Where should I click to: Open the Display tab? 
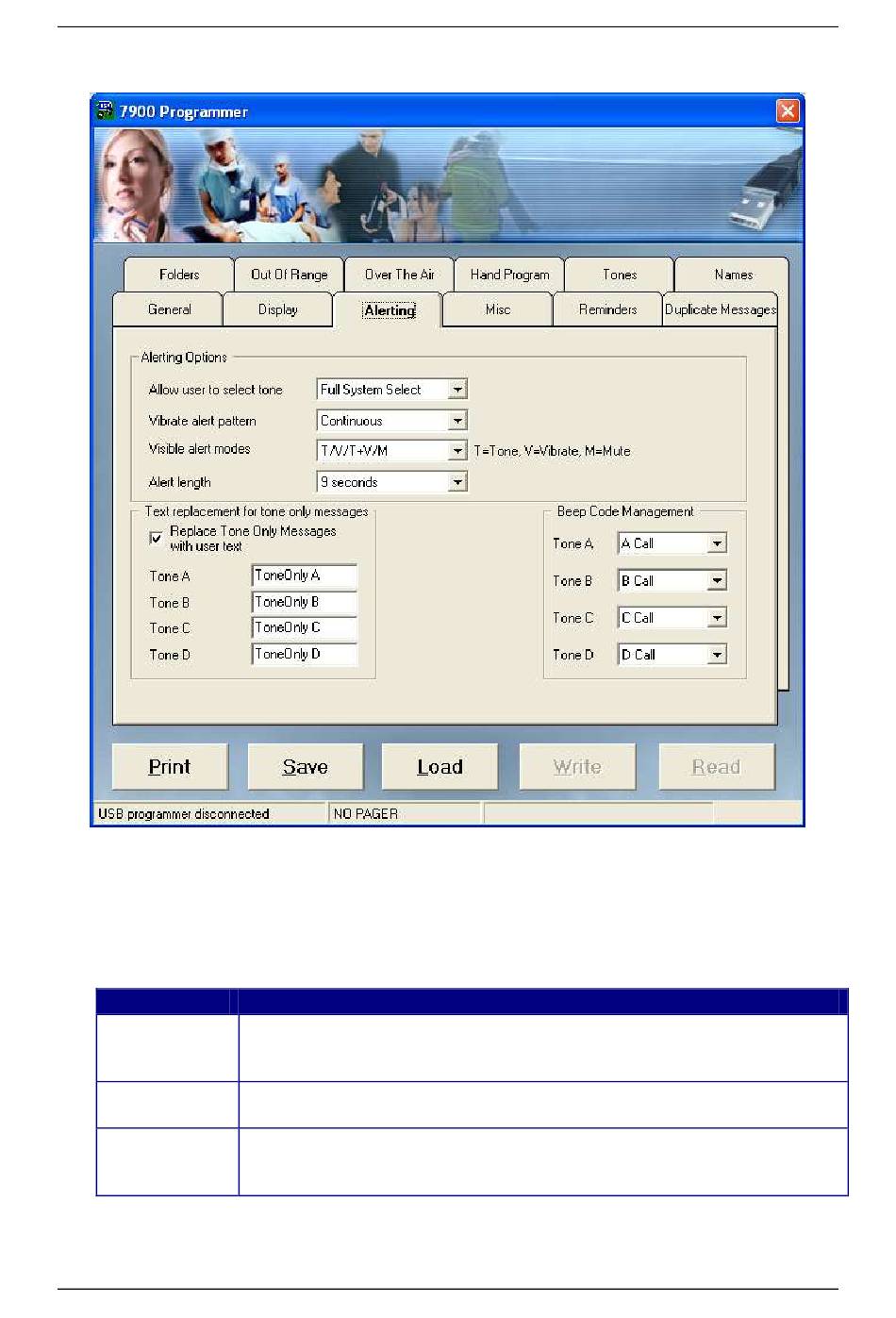(278, 309)
